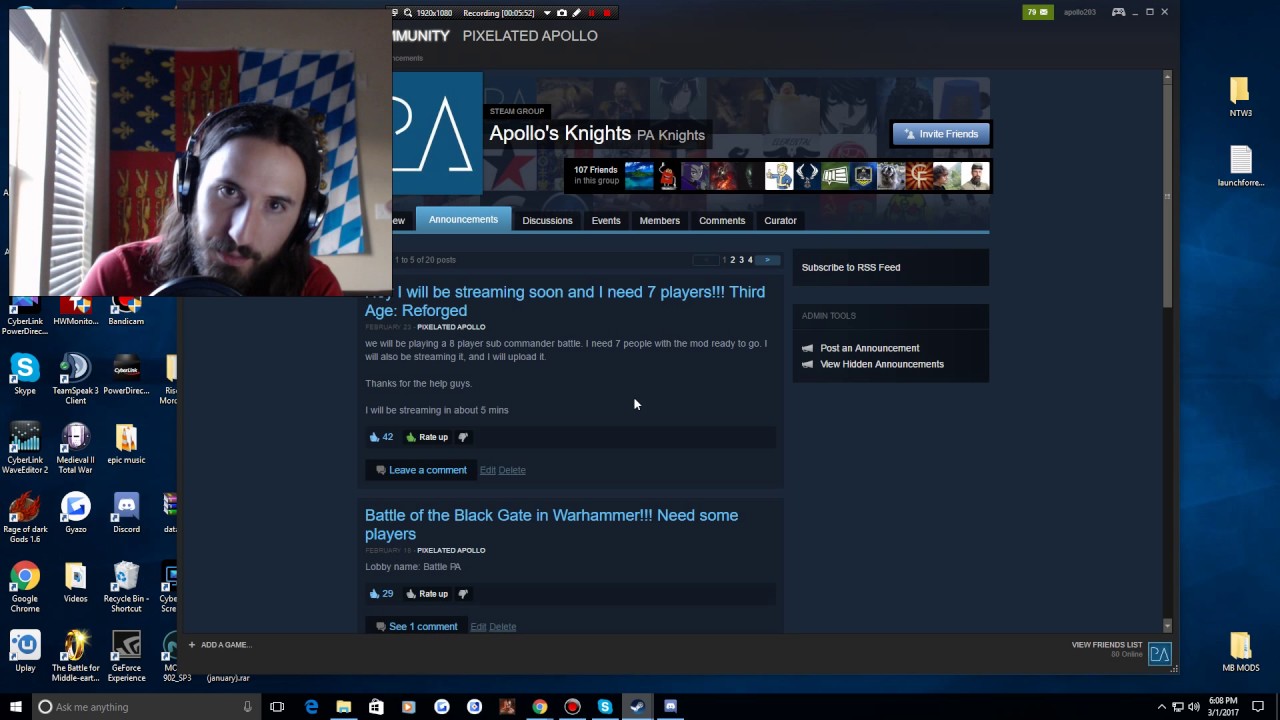The width and height of the screenshot is (1280, 720).
Task: Stop the Bandicam recording with red square
Action: tap(607, 13)
